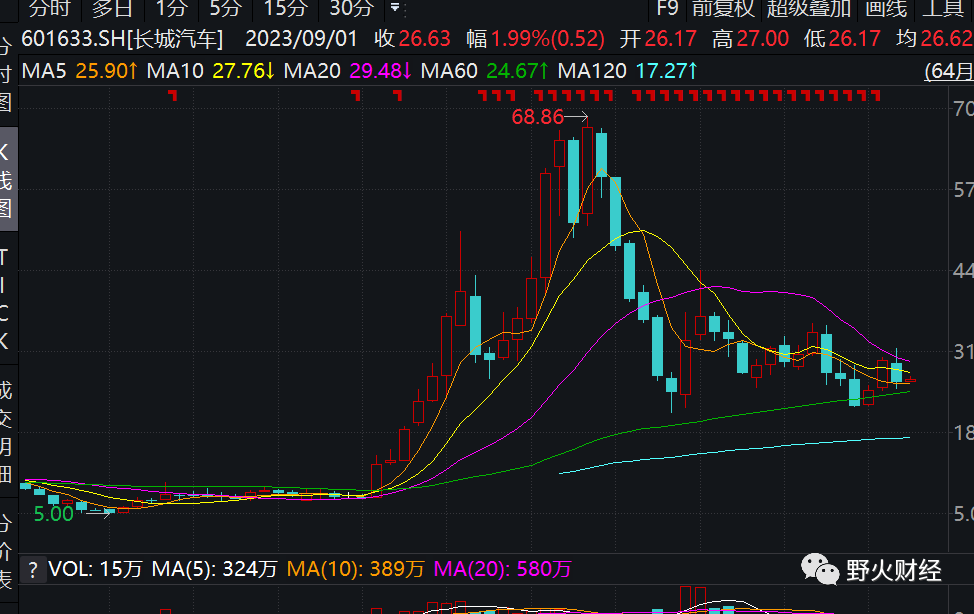Select the 15分 period tab

tap(286, 9)
